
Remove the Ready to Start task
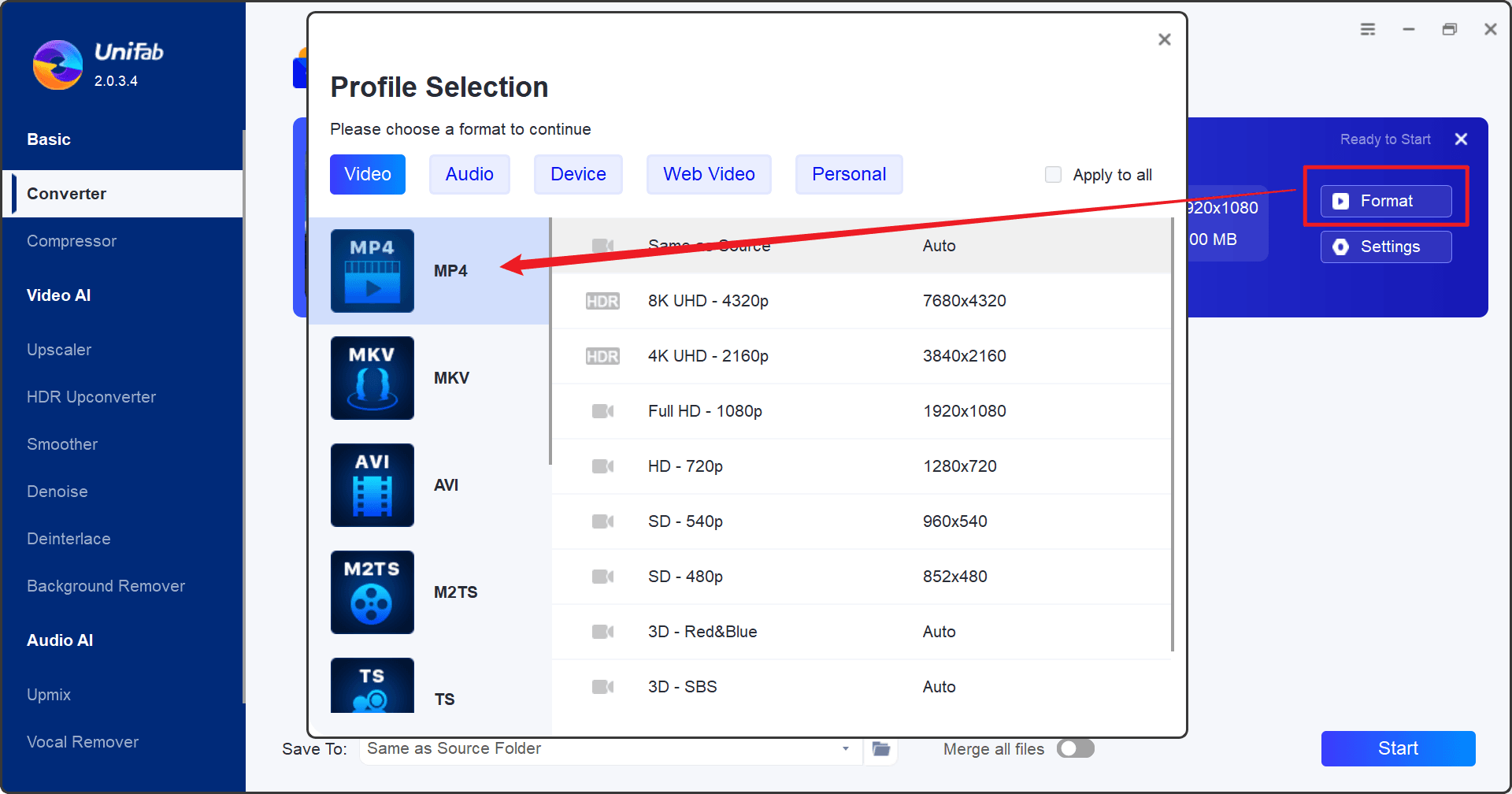1461,139
